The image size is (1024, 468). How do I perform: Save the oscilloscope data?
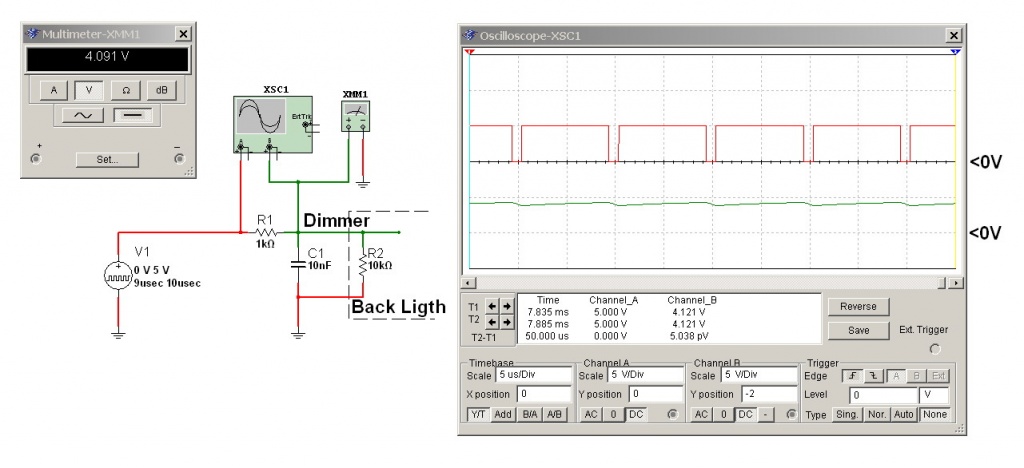[858, 329]
